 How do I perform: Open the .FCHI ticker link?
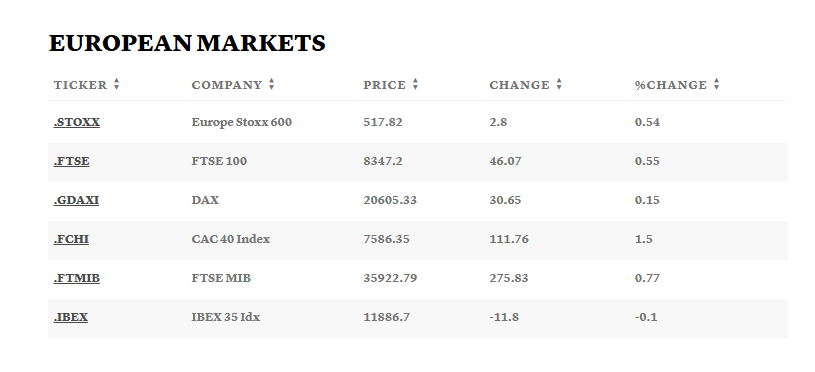pos(71,239)
